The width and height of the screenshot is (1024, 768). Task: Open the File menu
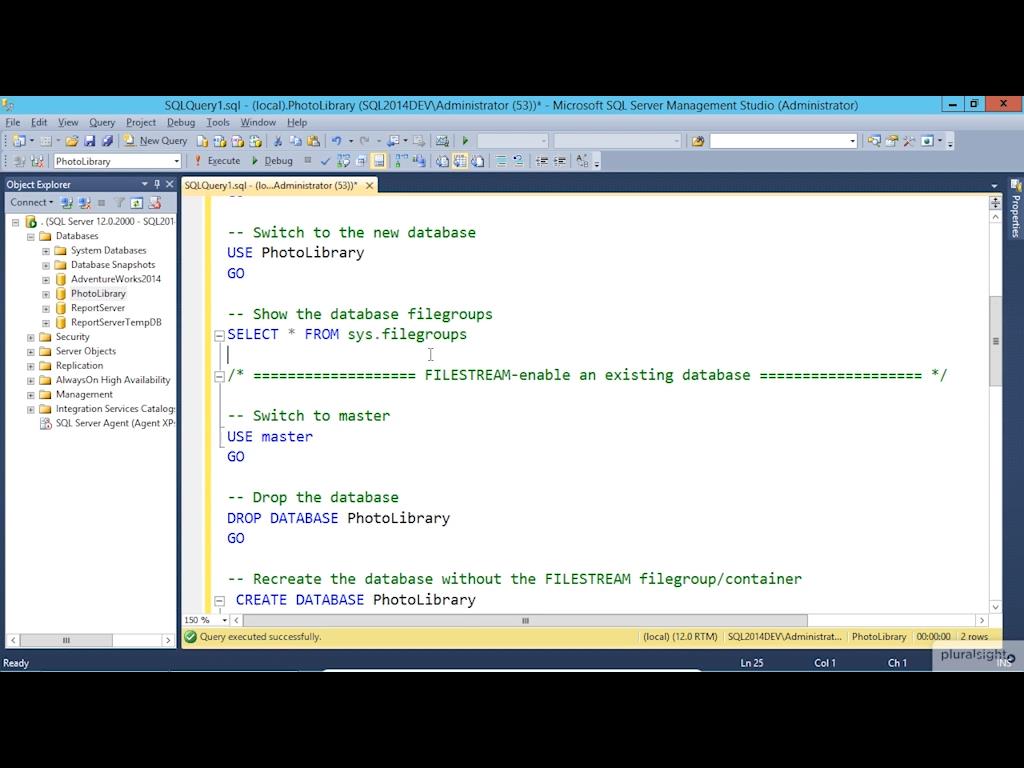pos(12,122)
